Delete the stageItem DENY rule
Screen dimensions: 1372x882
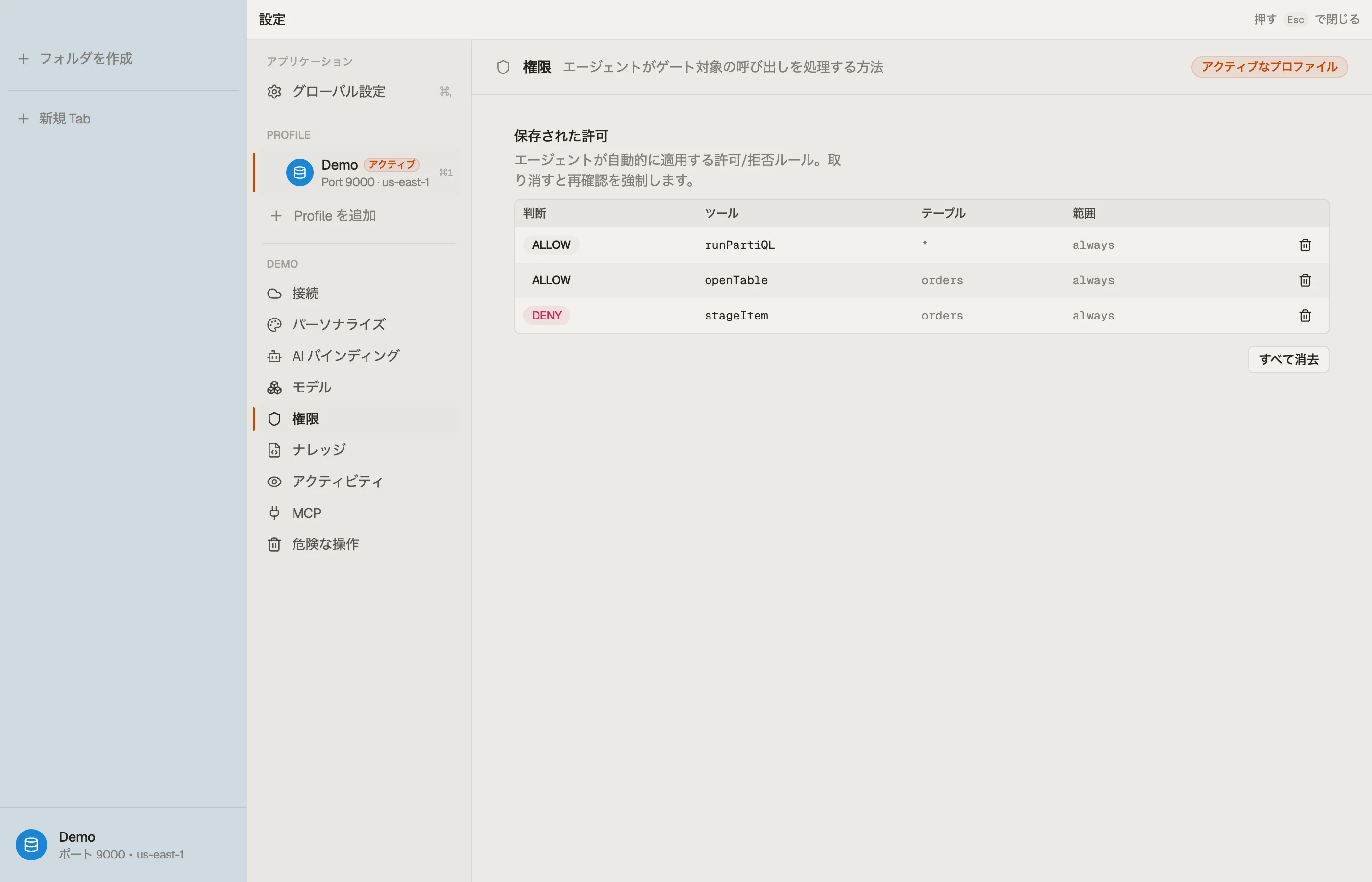click(1305, 316)
